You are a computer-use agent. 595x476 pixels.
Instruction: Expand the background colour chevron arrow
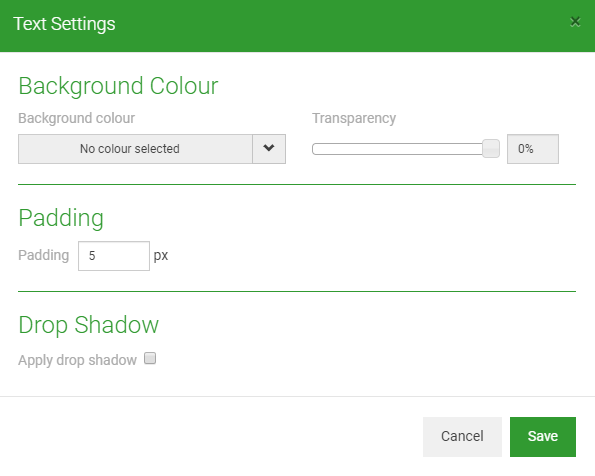tap(269, 148)
